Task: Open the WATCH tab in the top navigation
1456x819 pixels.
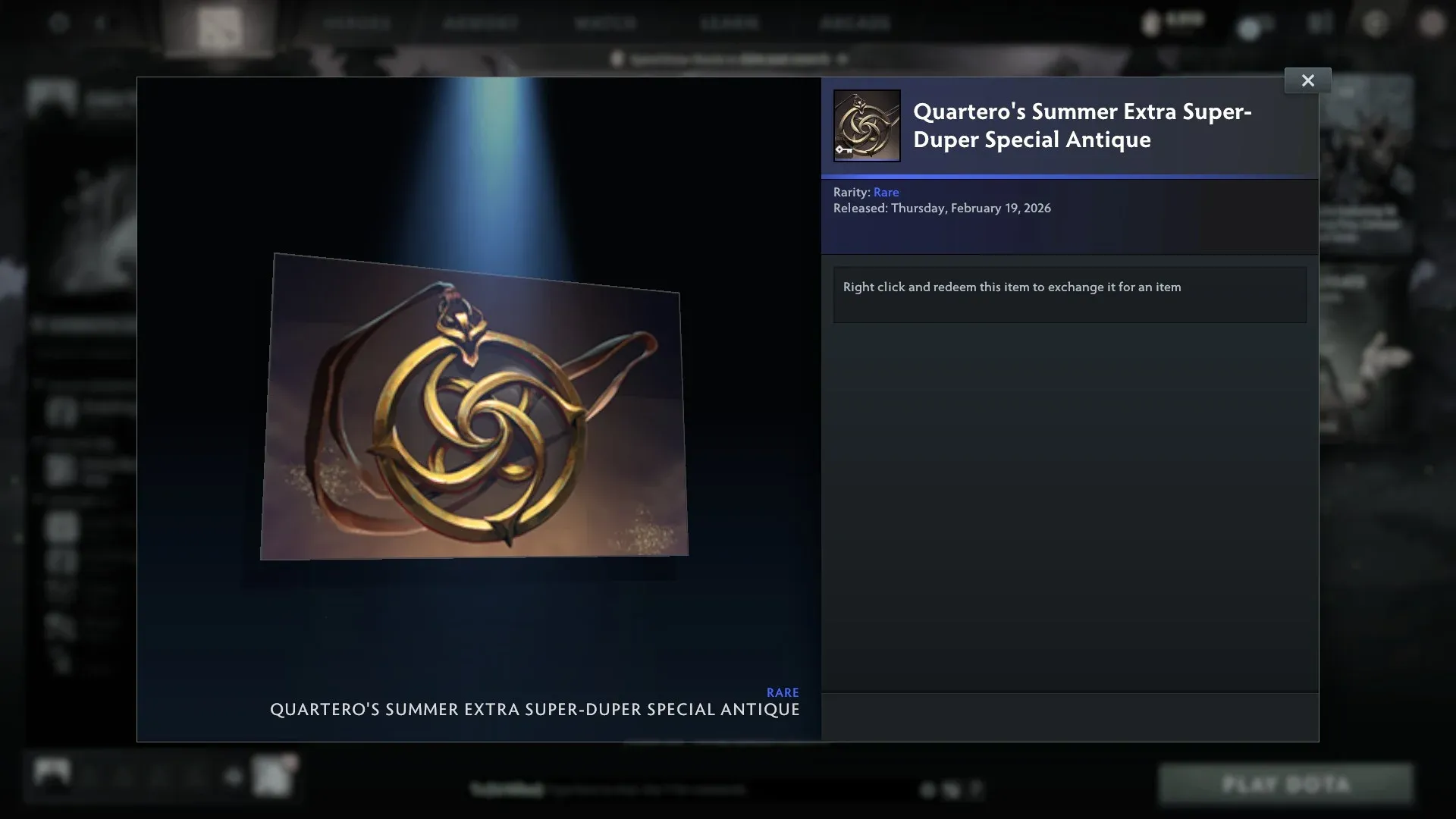Action: pos(605,23)
